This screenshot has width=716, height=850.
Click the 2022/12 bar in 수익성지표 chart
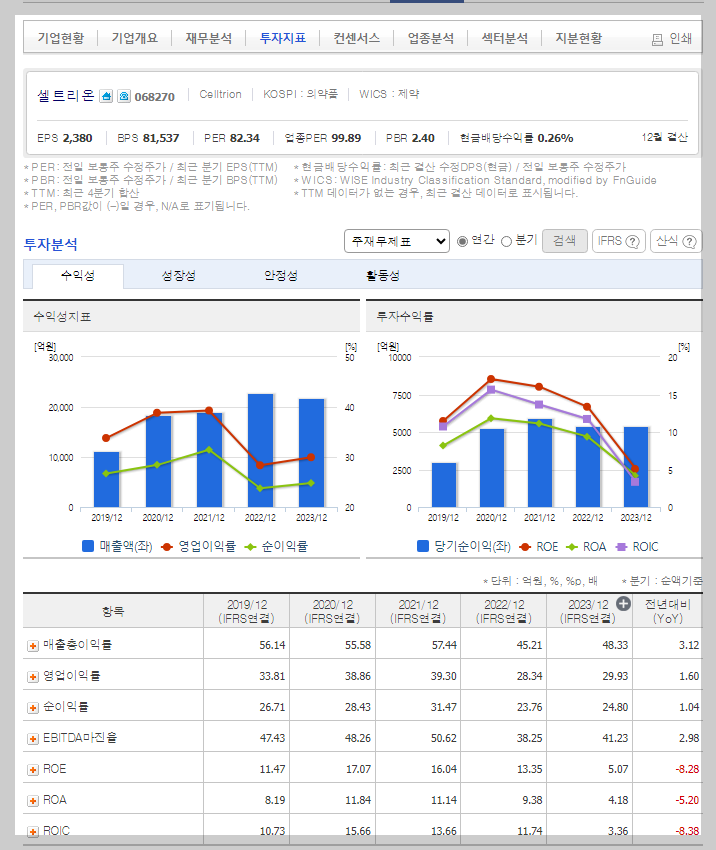(260, 450)
